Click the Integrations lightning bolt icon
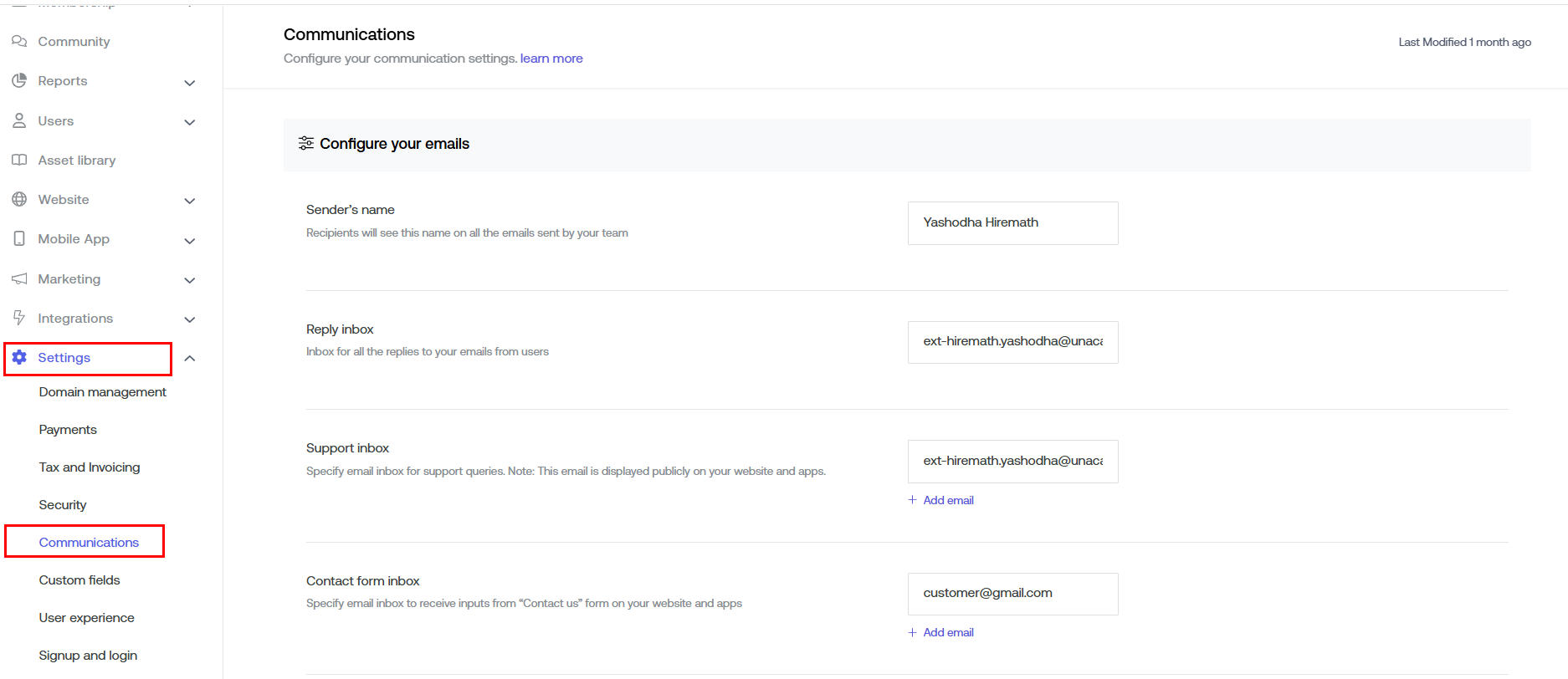This screenshot has height=679, width=1568. point(19,319)
